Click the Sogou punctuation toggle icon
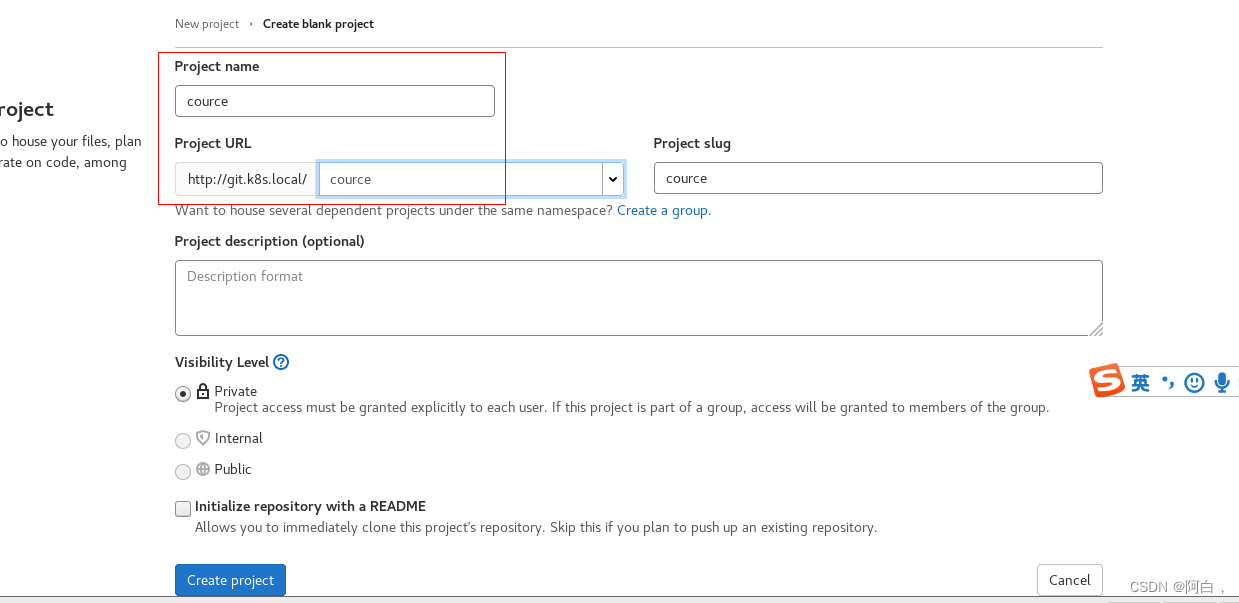 pyautogui.click(x=1167, y=383)
